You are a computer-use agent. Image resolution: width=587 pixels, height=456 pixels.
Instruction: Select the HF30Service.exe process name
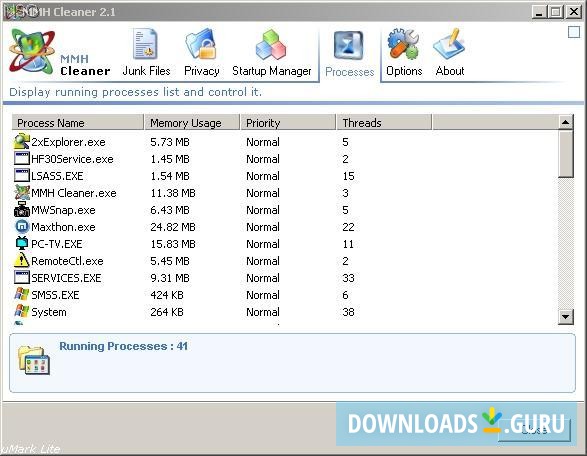(x=72, y=159)
